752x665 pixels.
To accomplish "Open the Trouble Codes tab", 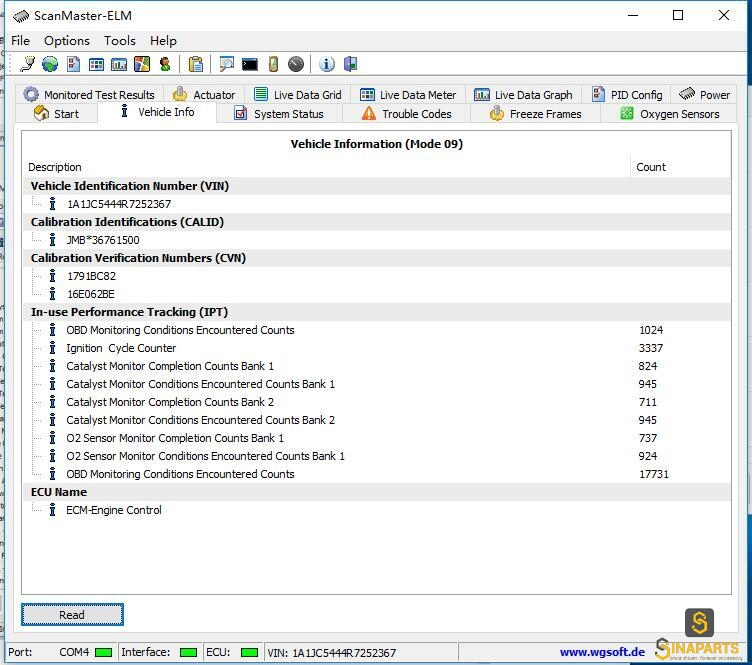I will click(407, 114).
